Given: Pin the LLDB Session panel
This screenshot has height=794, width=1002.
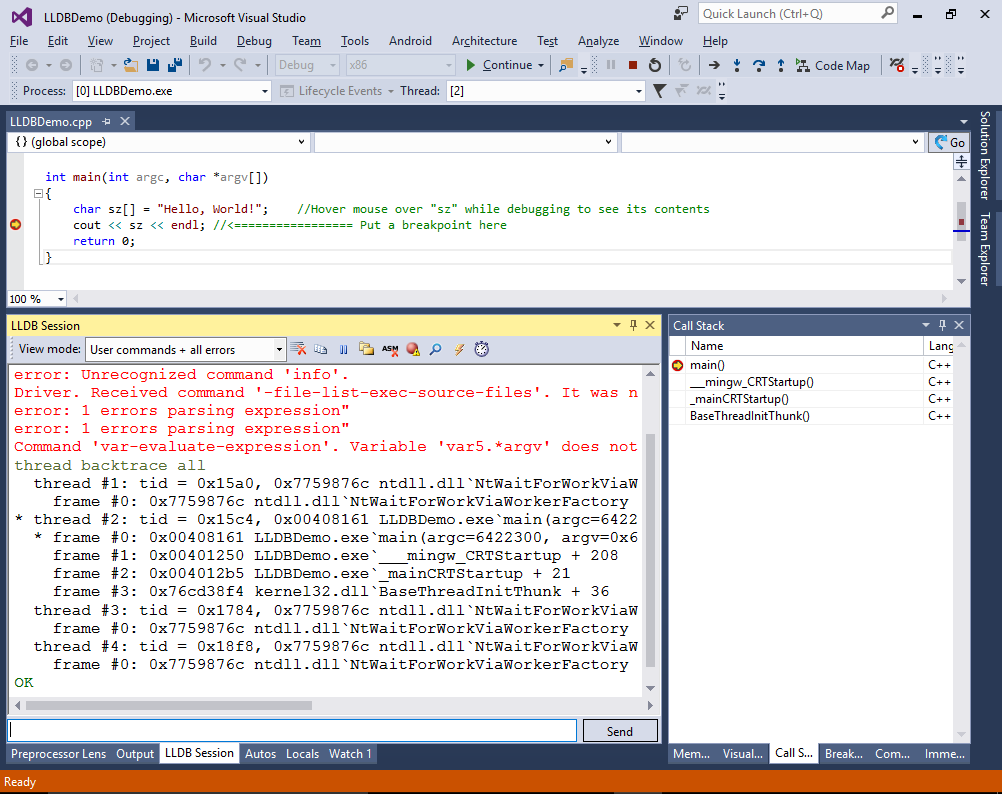Looking at the screenshot, I should point(633,325).
